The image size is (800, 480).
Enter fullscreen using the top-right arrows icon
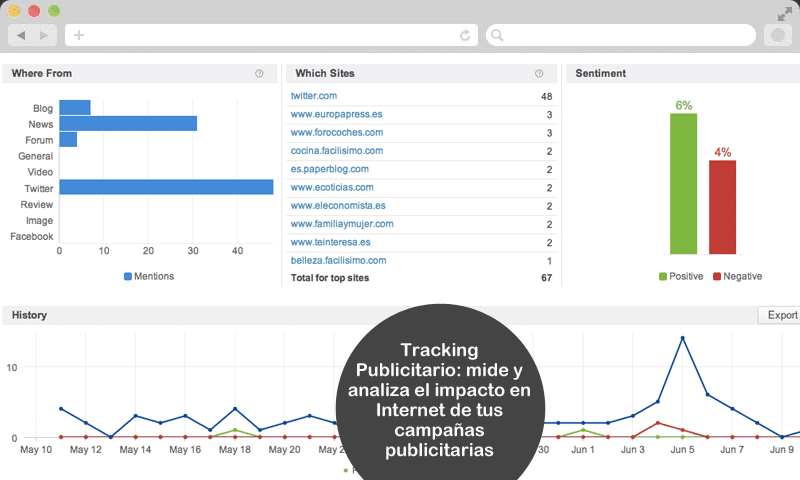coord(785,13)
